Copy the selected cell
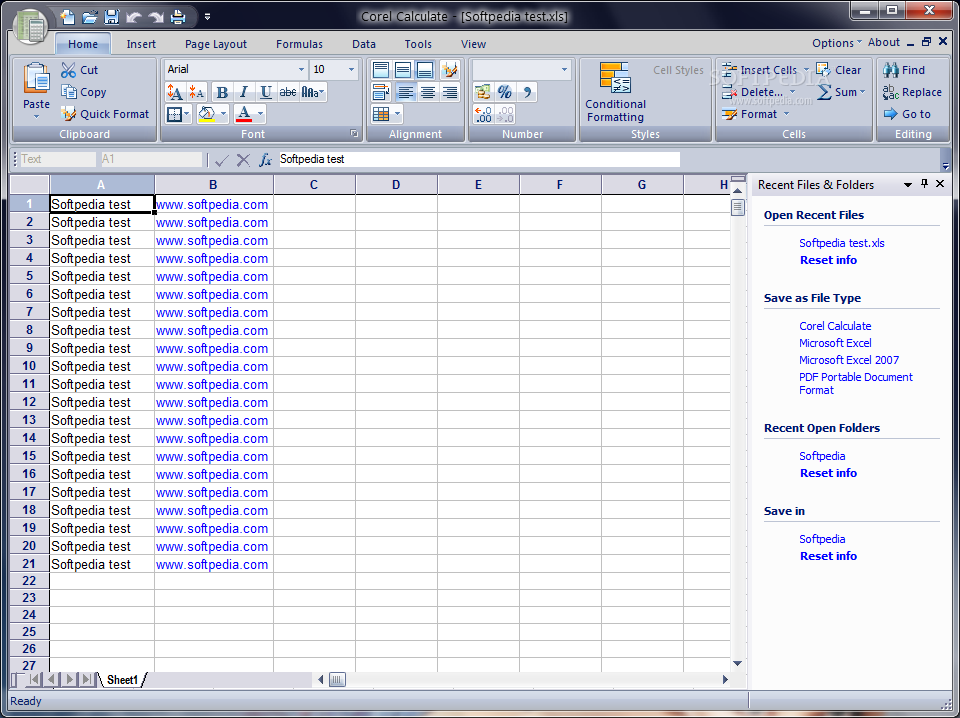960x718 pixels. (x=83, y=92)
